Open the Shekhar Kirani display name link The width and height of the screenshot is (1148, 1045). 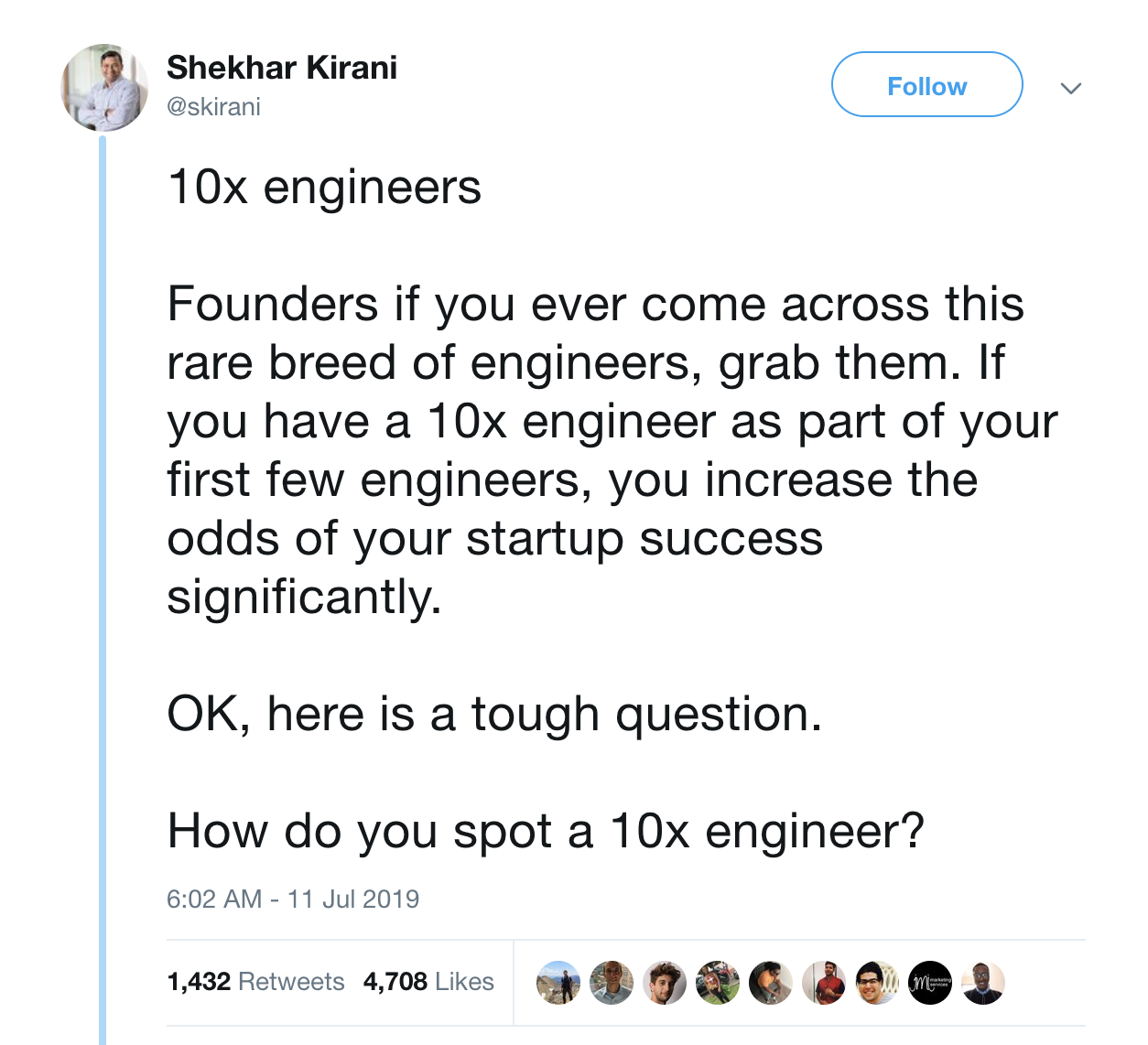coord(282,68)
